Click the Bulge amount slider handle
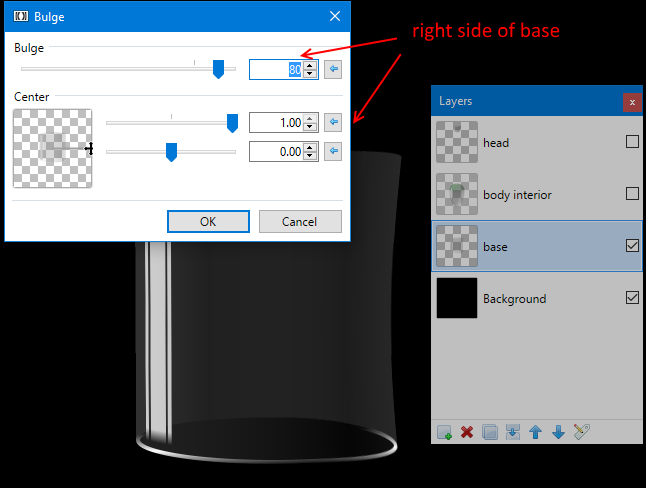This screenshot has height=488, width=646. [218, 69]
